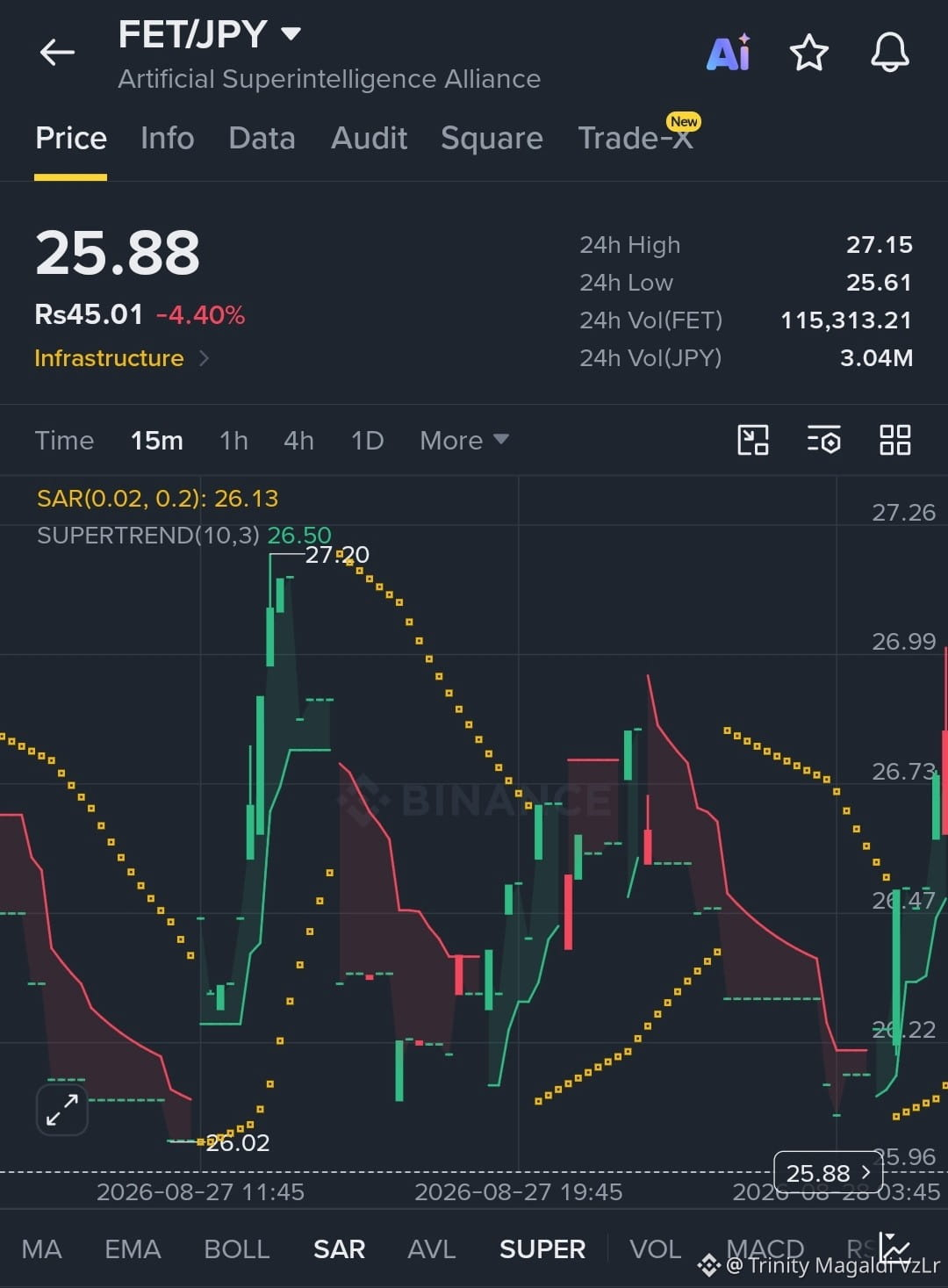Add FET/JPY to favorites with star icon

tap(808, 53)
